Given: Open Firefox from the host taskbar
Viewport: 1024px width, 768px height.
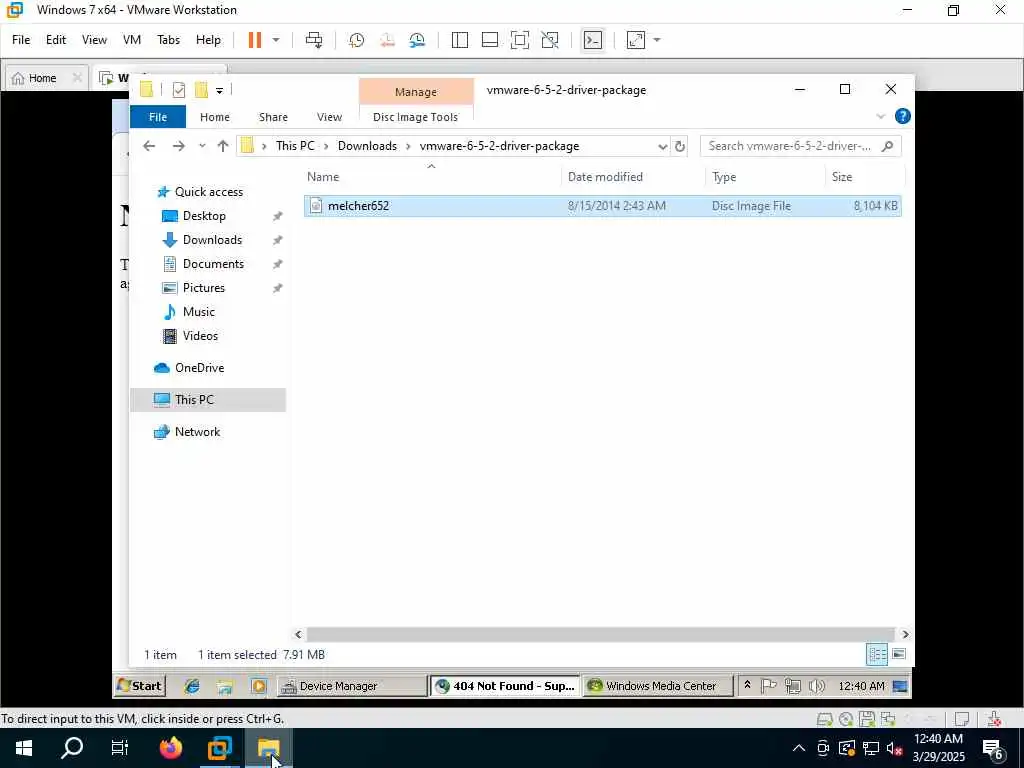Looking at the screenshot, I should pos(170,748).
